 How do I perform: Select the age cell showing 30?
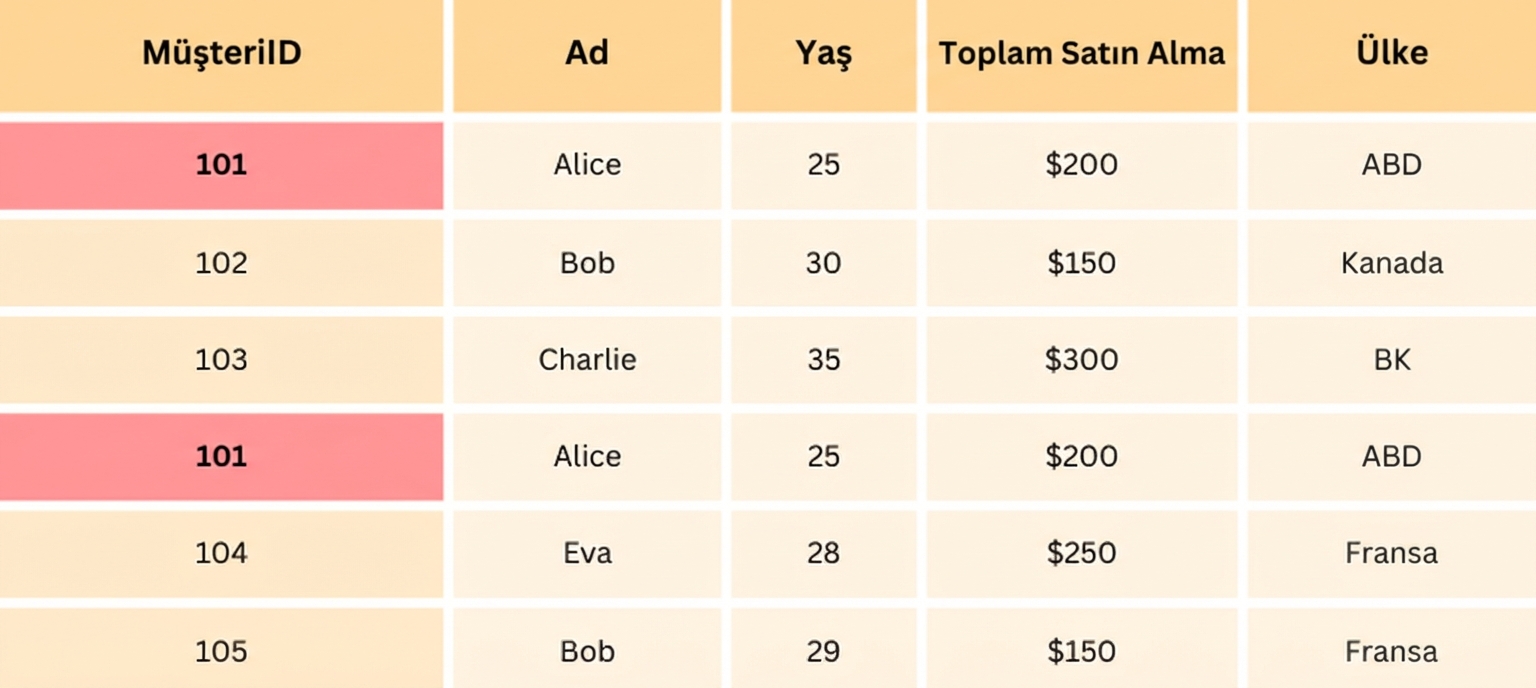coord(823,263)
